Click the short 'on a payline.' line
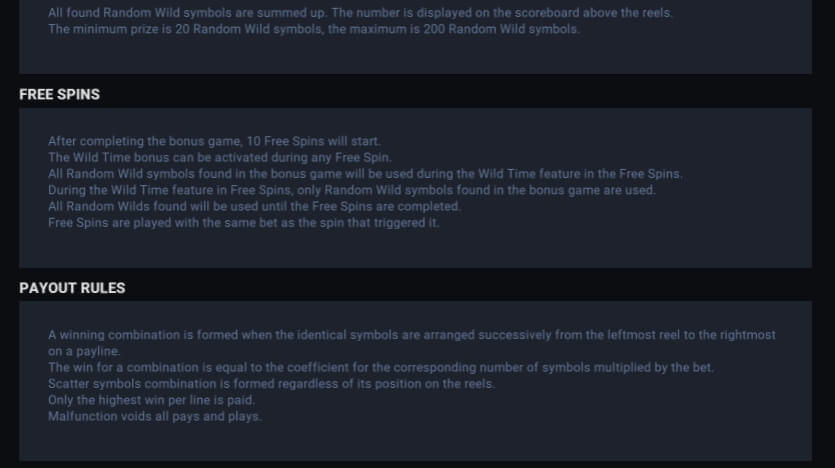835x468 pixels. click(x=84, y=351)
